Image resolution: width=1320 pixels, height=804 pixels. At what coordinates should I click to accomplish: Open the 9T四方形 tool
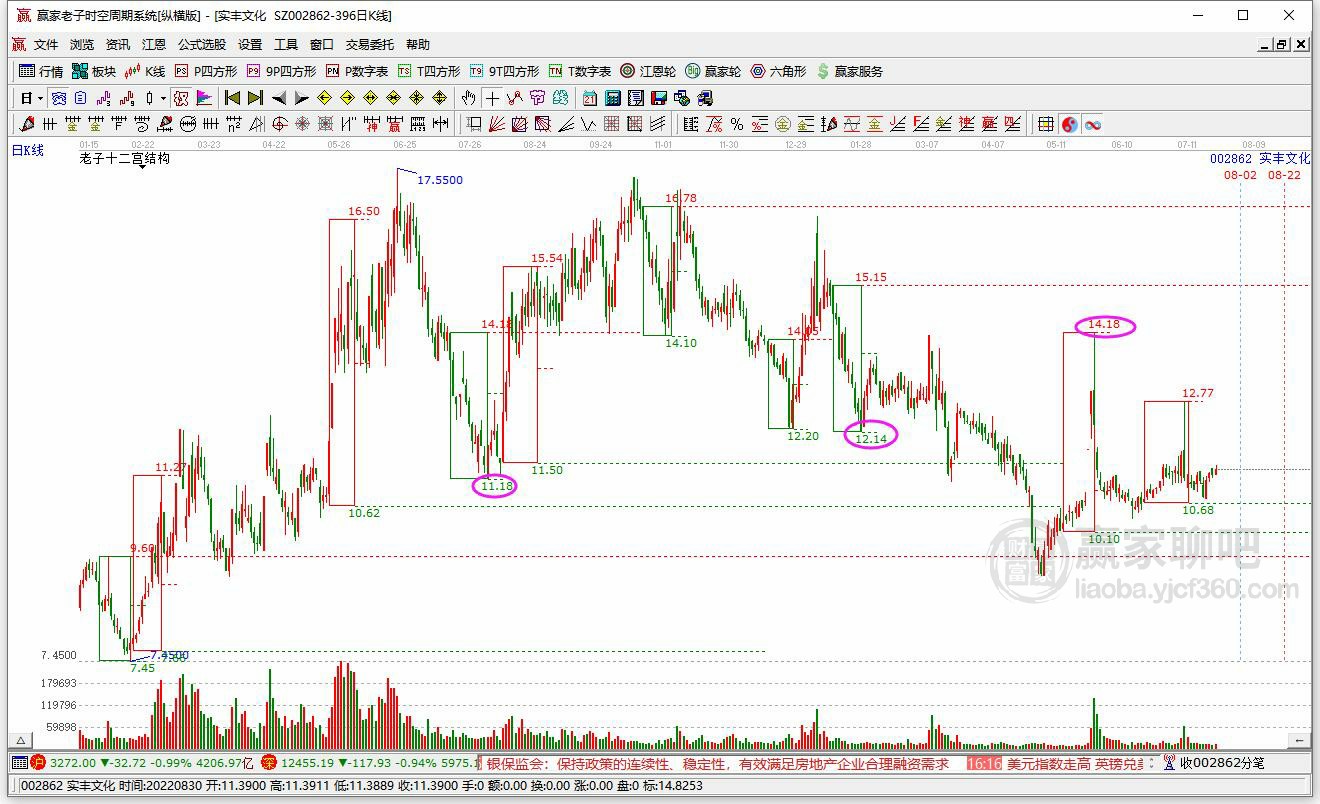tap(504, 71)
